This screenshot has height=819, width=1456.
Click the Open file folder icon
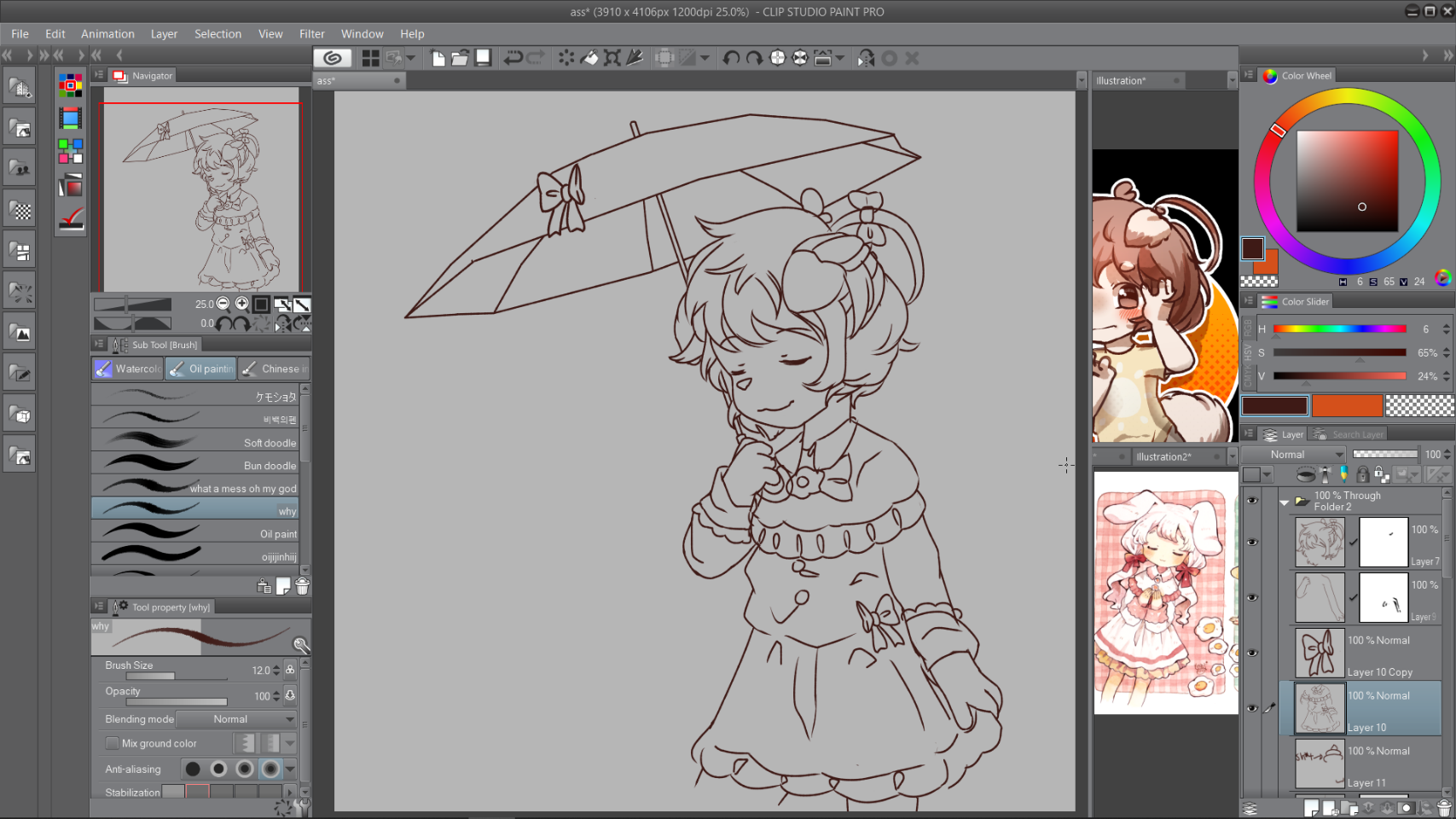coord(460,58)
